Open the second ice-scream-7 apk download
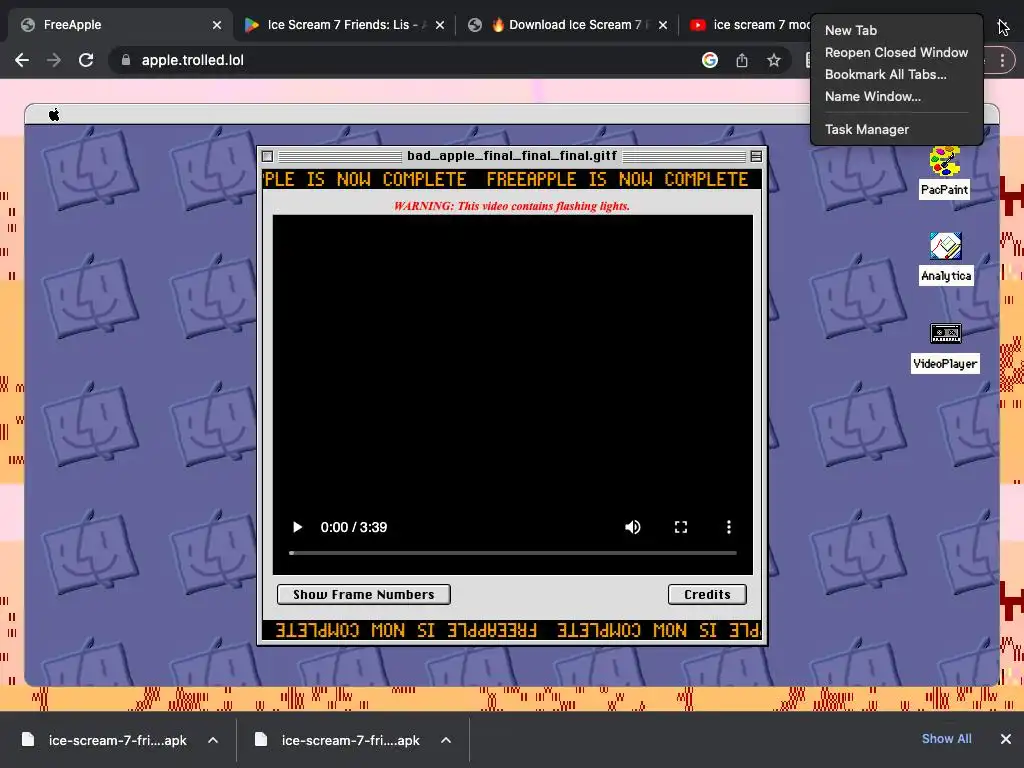Image resolution: width=1024 pixels, height=768 pixels. click(351, 740)
